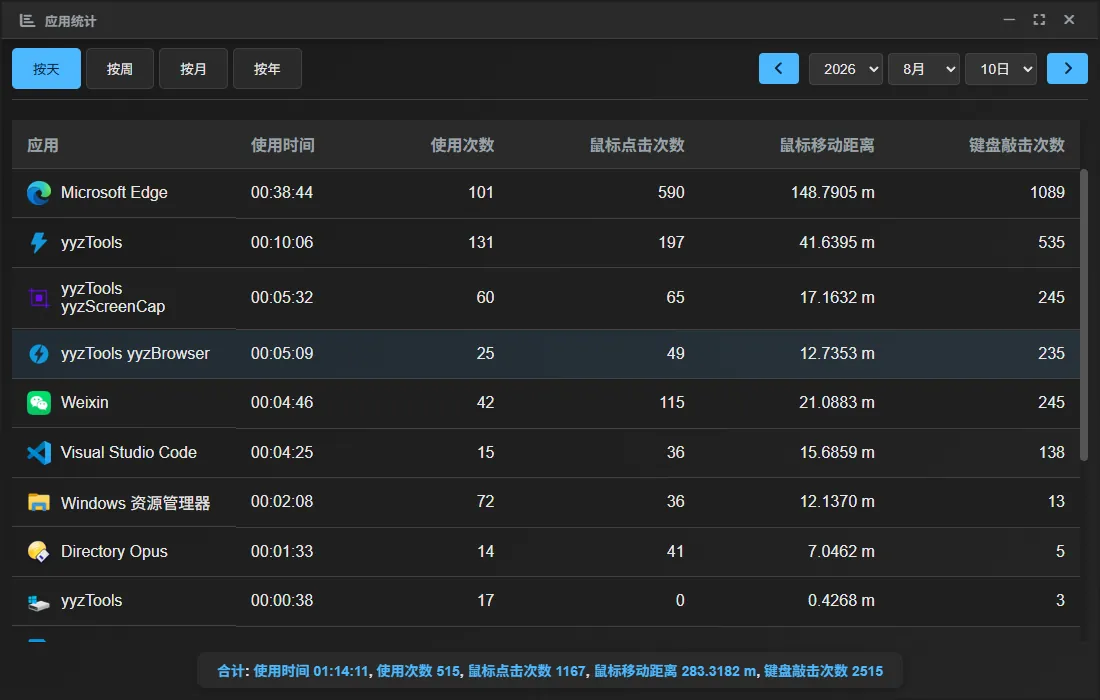Click the green Weixin icon
This screenshot has width=1100, height=700.
point(39,403)
